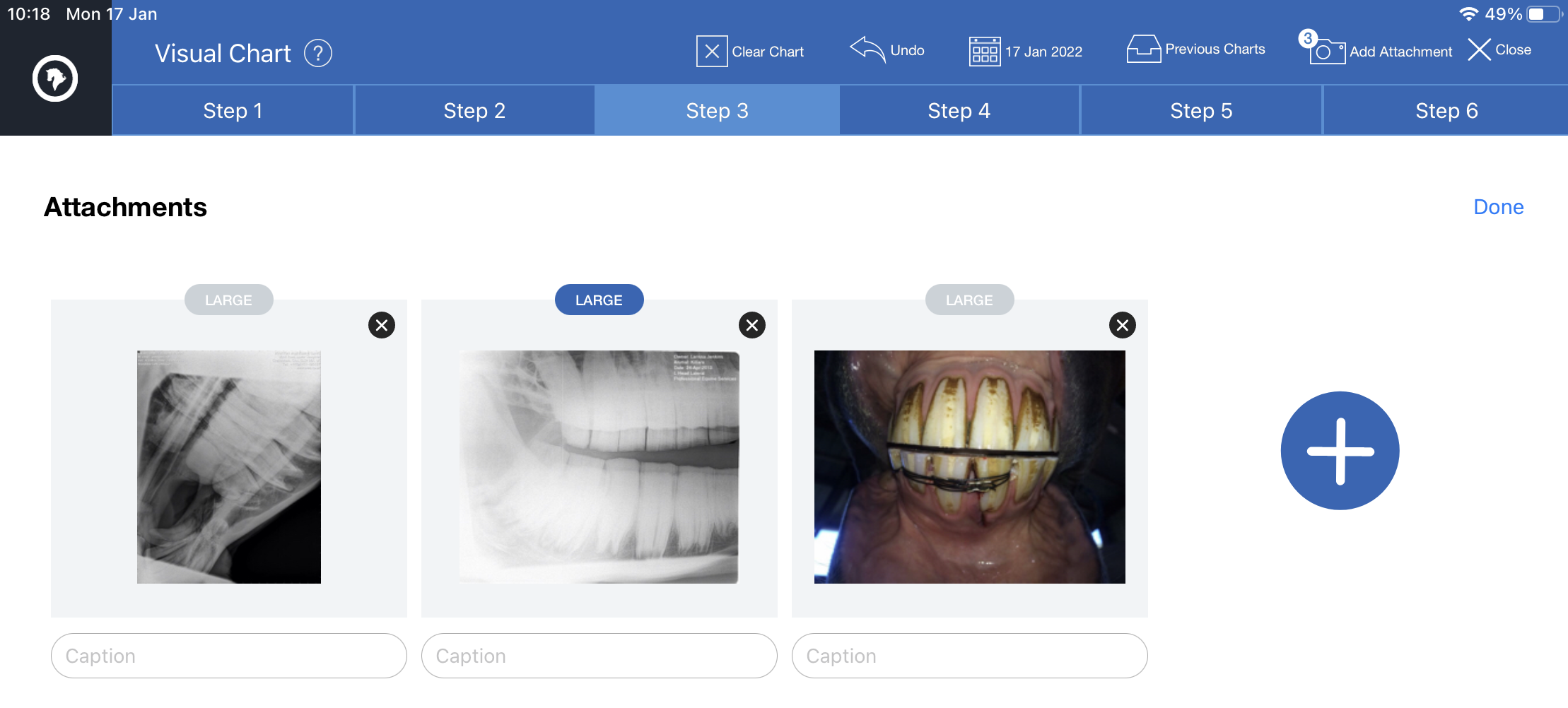Remove the second teeth x-ray attachment
Viewport: 1568px width, 708px height.
pos(752,325)
